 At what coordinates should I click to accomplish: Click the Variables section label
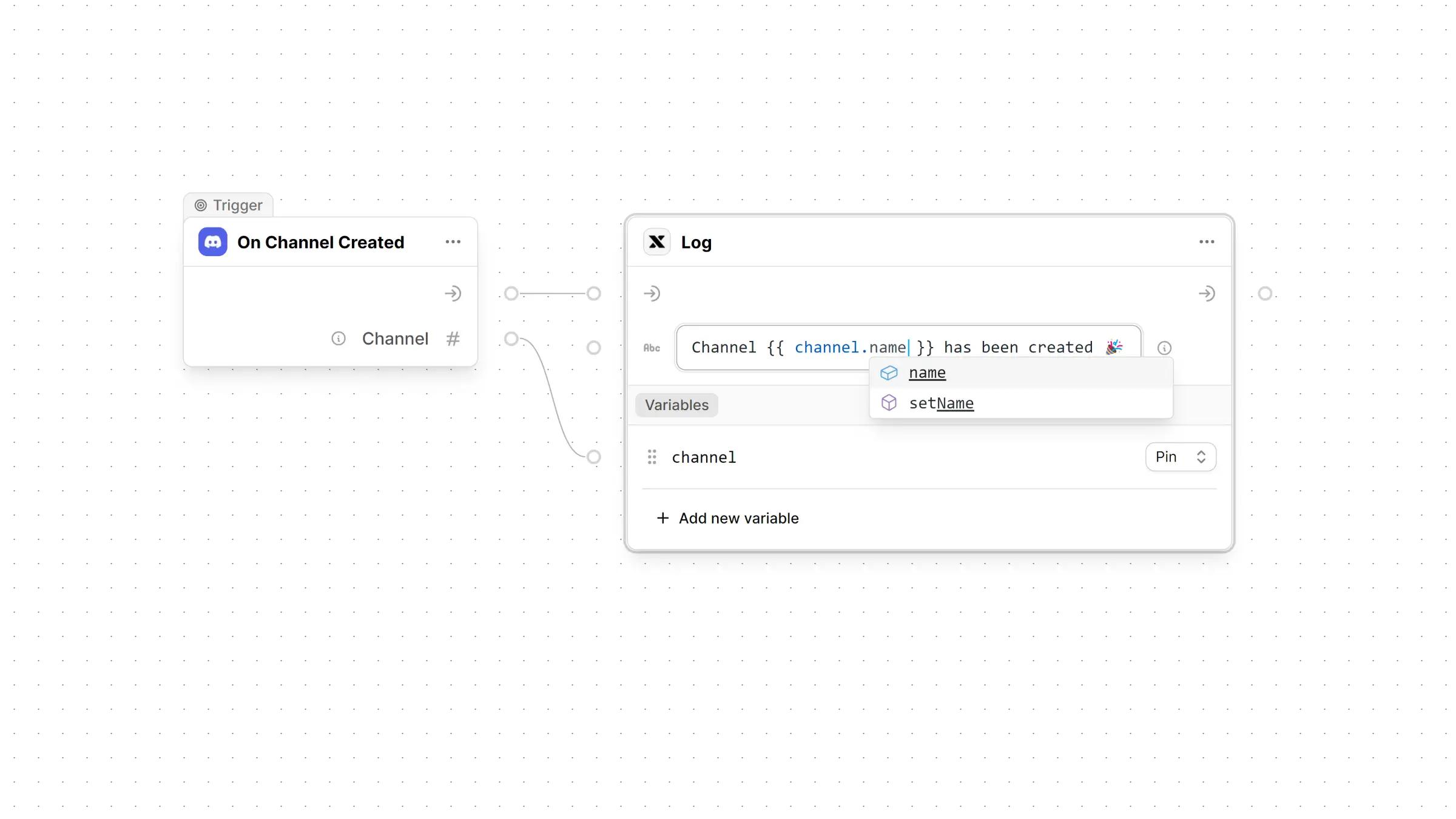[x=676, y=404]
